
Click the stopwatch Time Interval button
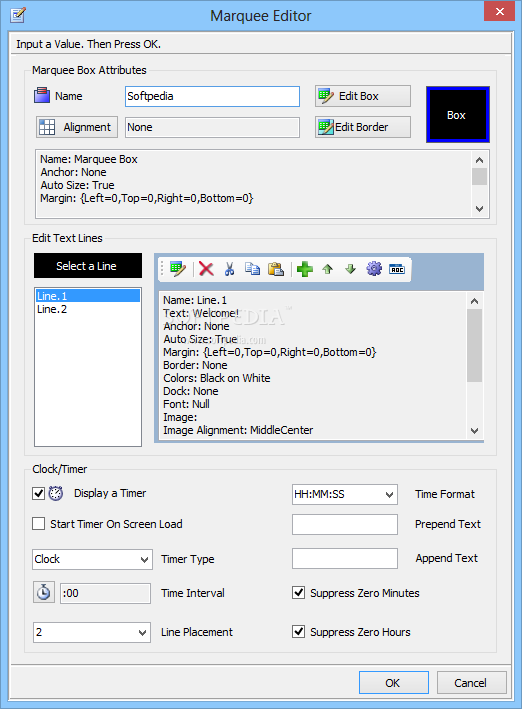44,592
